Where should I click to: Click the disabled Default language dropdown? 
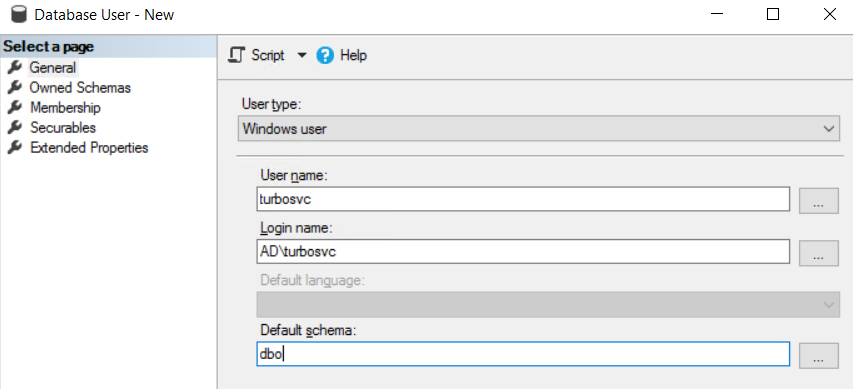pos(548,305)
